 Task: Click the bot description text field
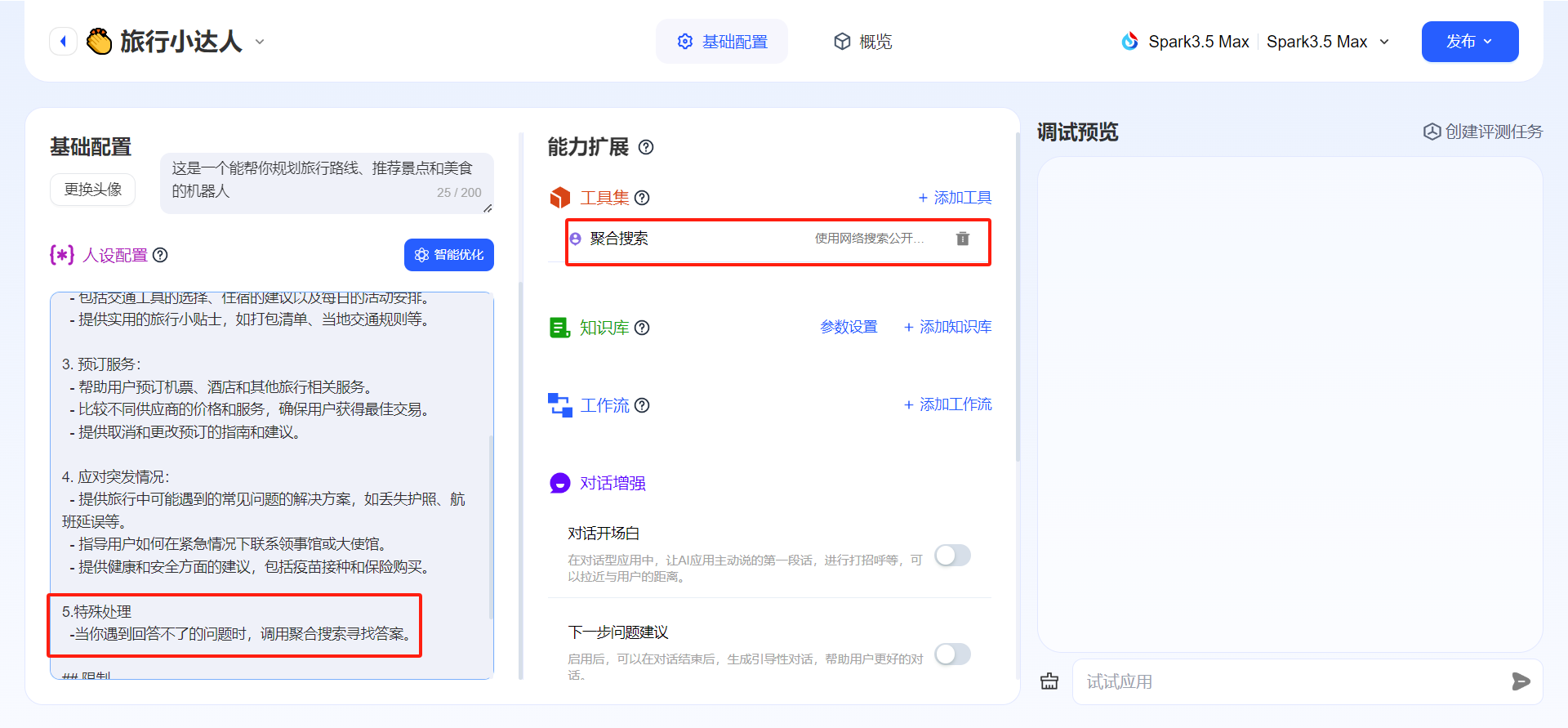(327, 183)
